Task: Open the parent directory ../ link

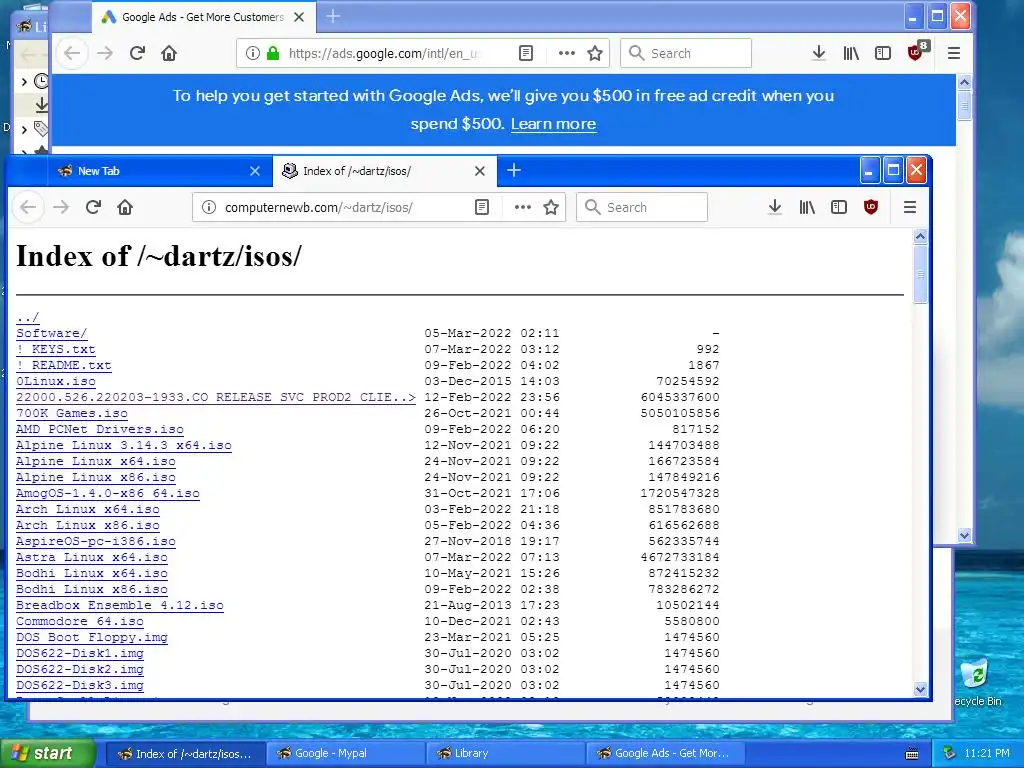Action: coord(27,317)
